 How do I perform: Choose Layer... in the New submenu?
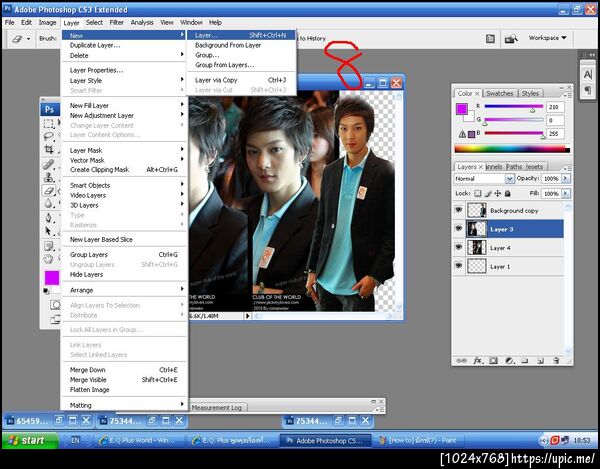click(x=241, y=35)
